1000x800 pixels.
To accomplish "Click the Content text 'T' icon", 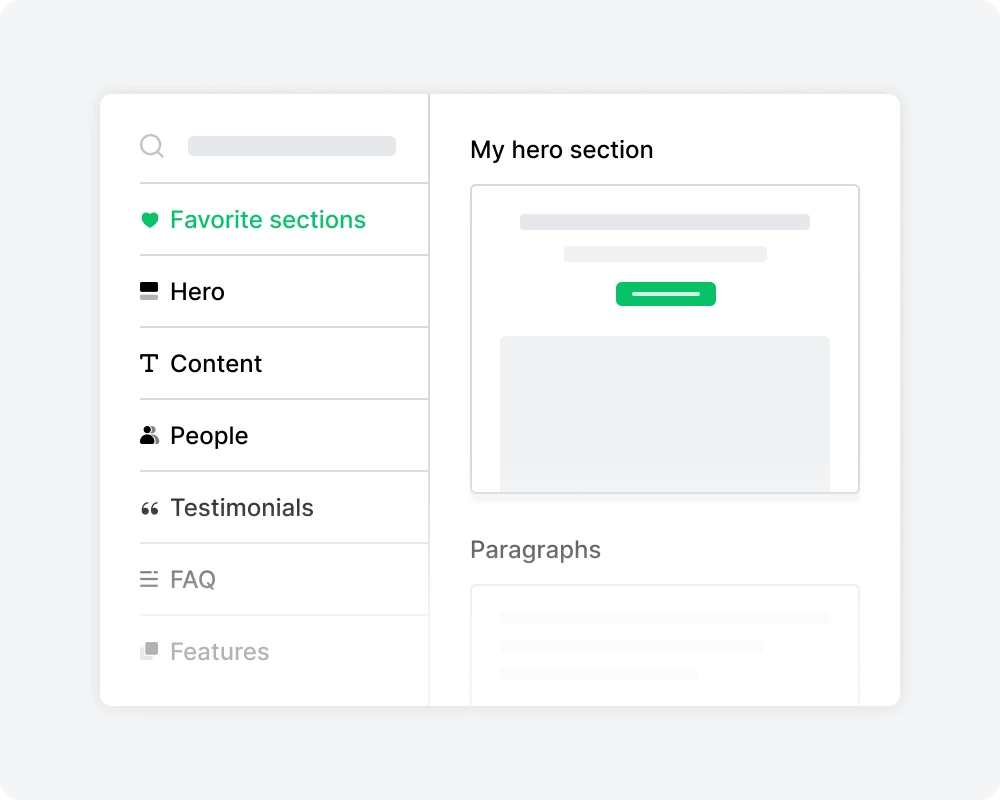I will point(149,364).
